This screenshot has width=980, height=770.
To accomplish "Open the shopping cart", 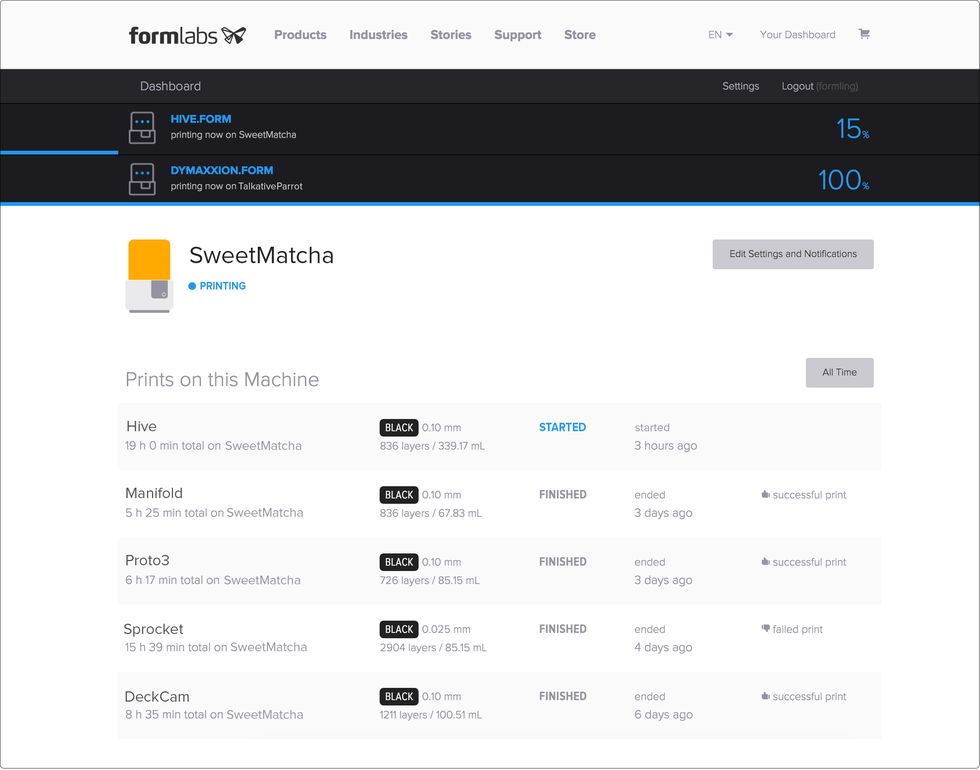I will (x=864, y=34).
